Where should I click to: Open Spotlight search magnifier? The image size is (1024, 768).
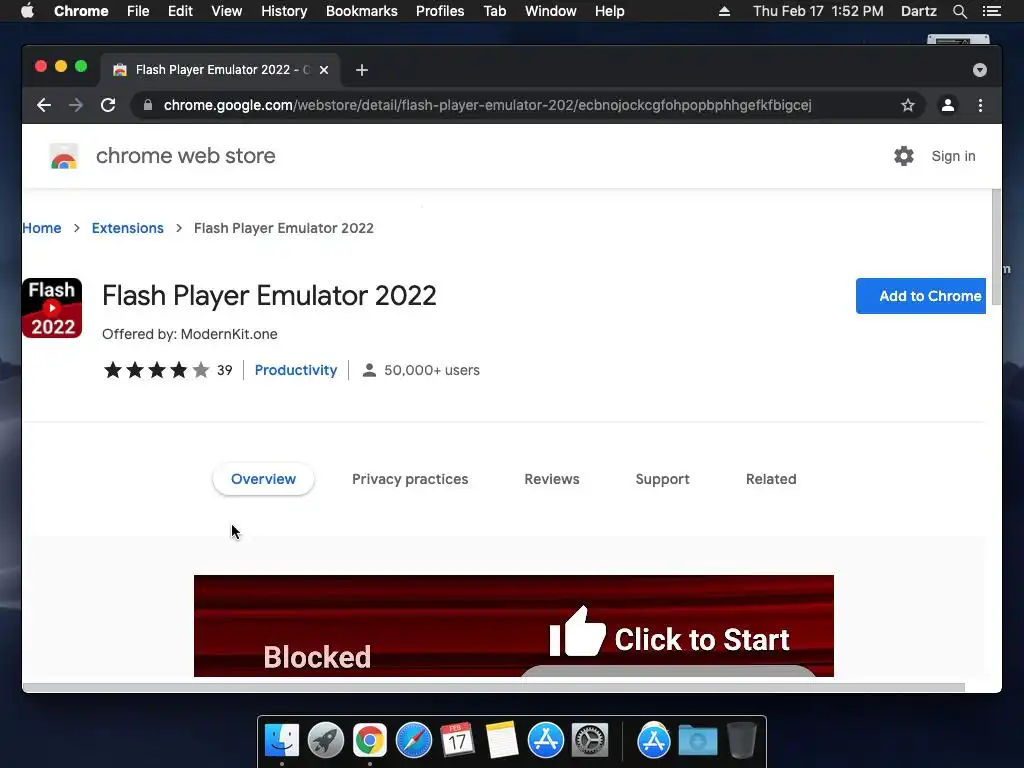pyautogui.click(x=959, y=11)
